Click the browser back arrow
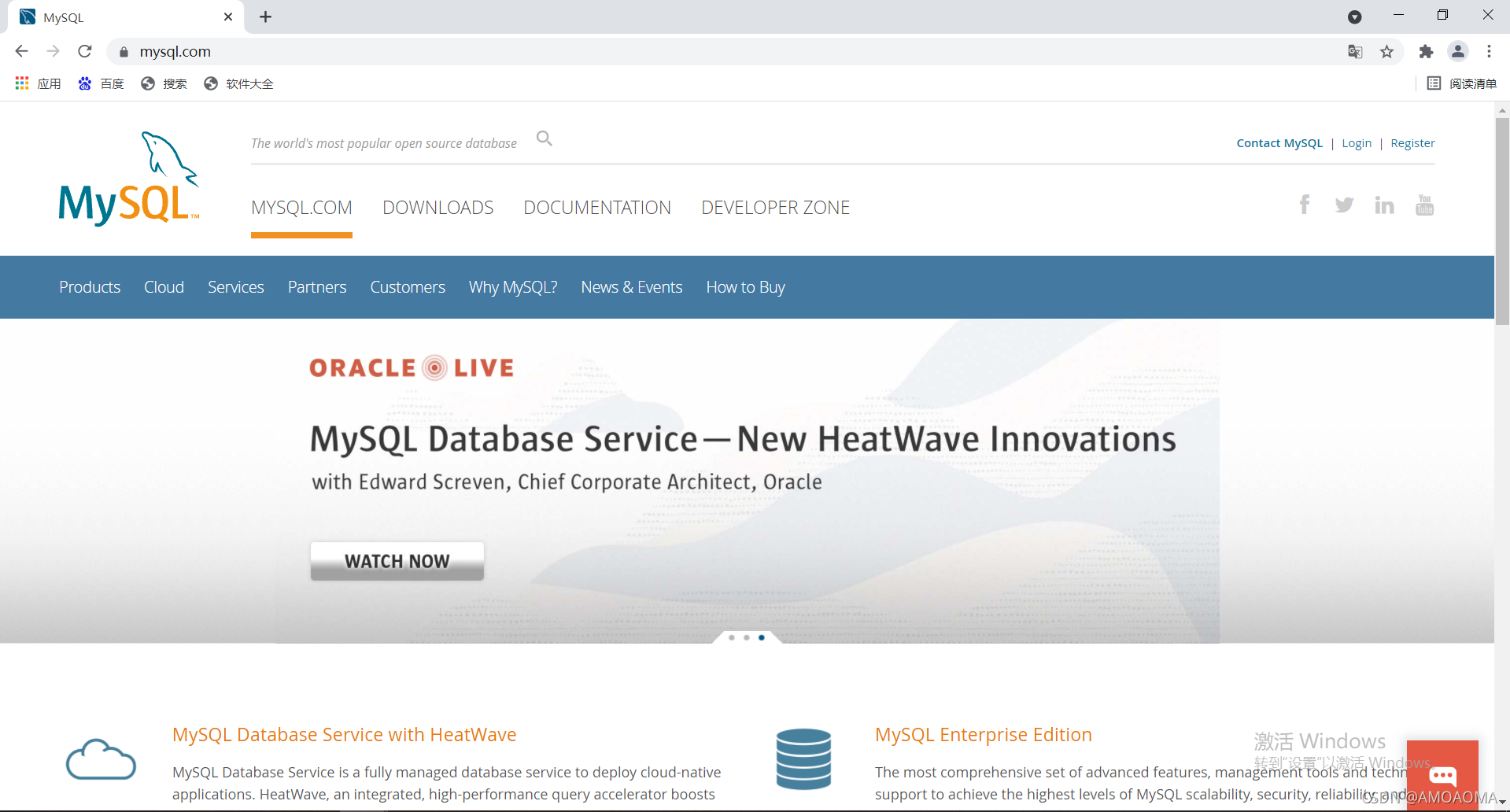 click(21, 51)
